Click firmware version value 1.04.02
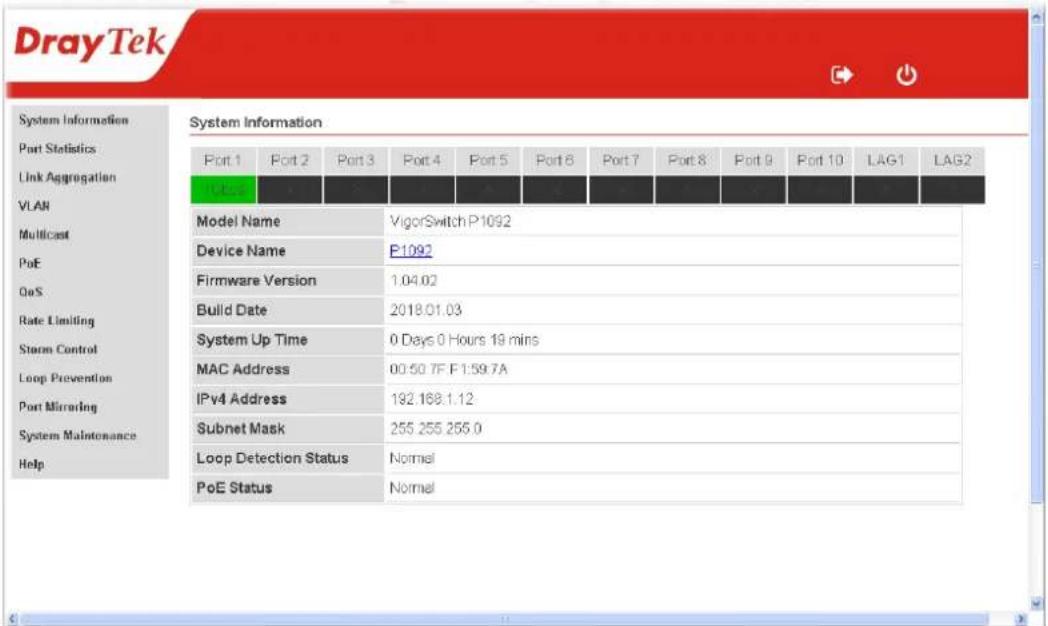Viewport: 1048px width, 626px height. [414, 281]
